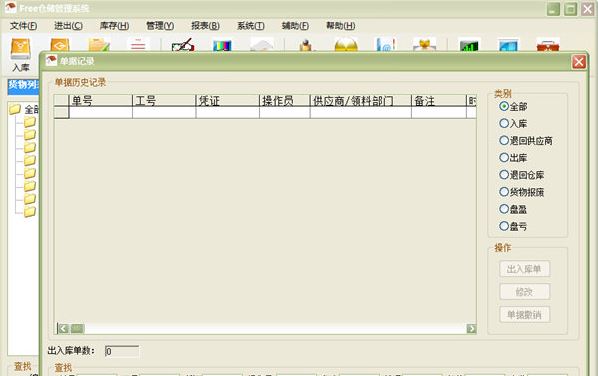Close the 单据记录 dialog
The width and height of the screenshot is (598, 376).
[x=579, y=61]
